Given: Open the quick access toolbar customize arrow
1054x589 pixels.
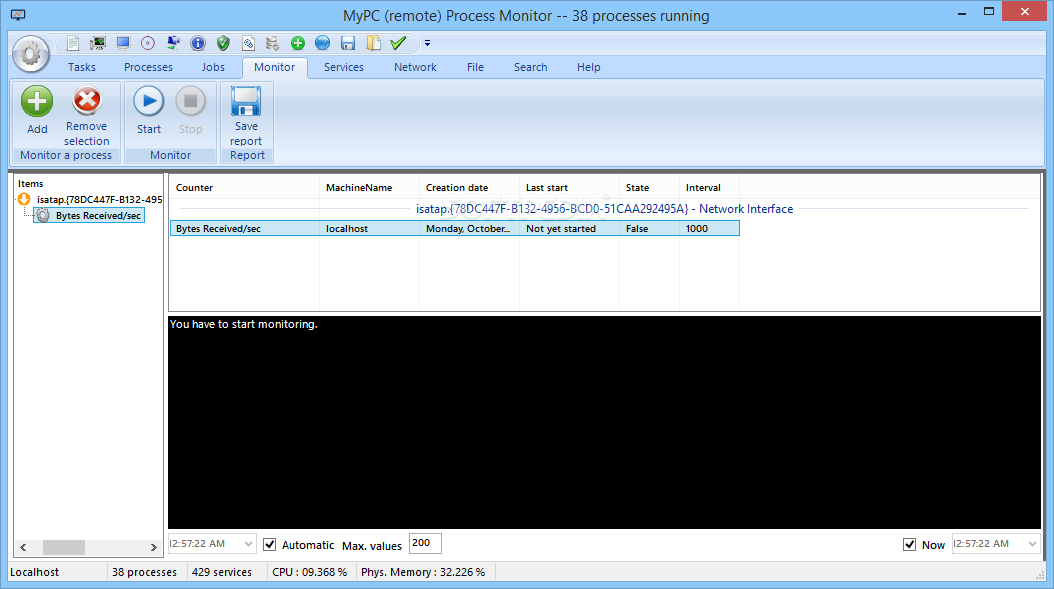Looking at the screenshot, I should [427, 43].
